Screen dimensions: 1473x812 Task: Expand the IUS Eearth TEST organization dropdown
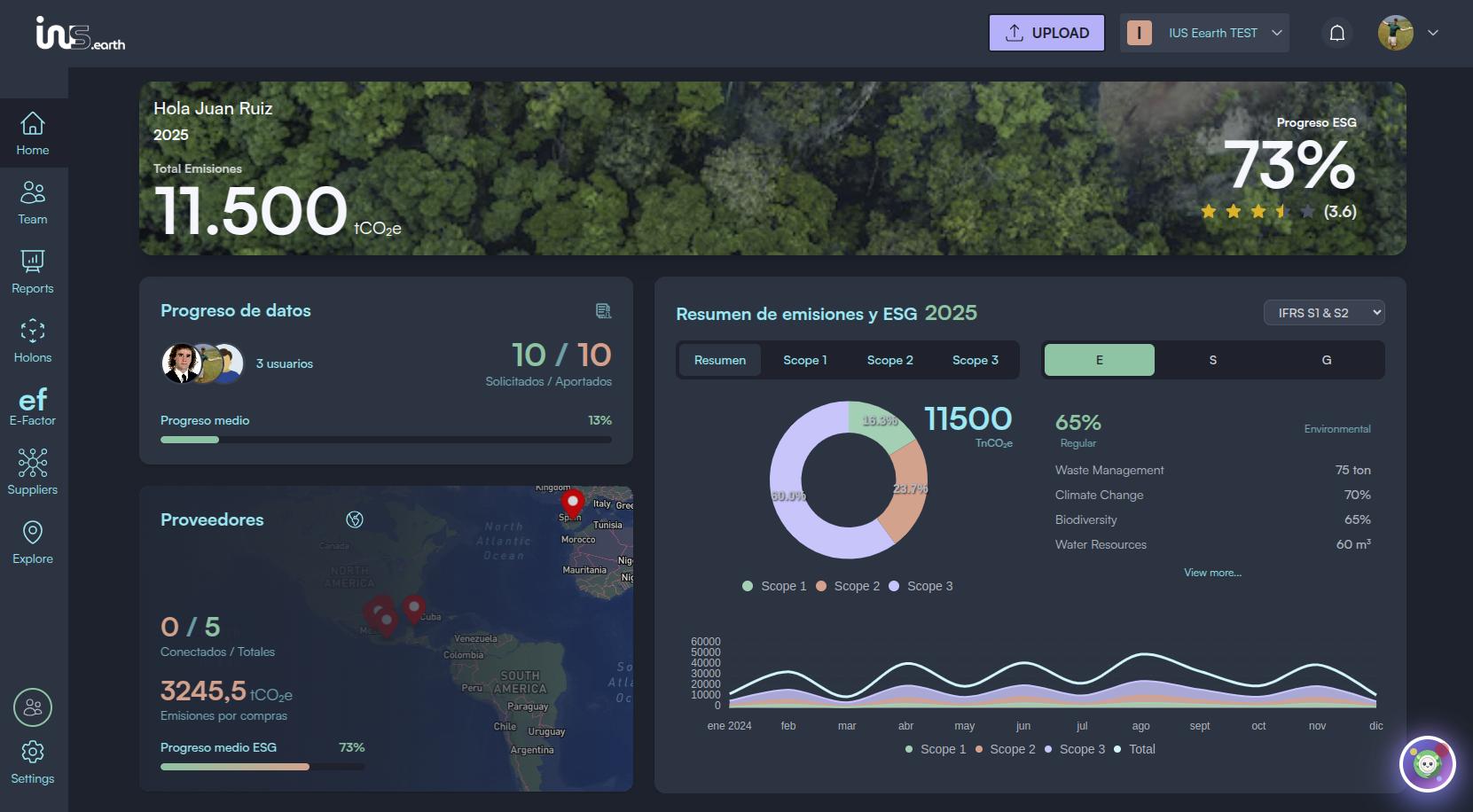pos(1204,34)
